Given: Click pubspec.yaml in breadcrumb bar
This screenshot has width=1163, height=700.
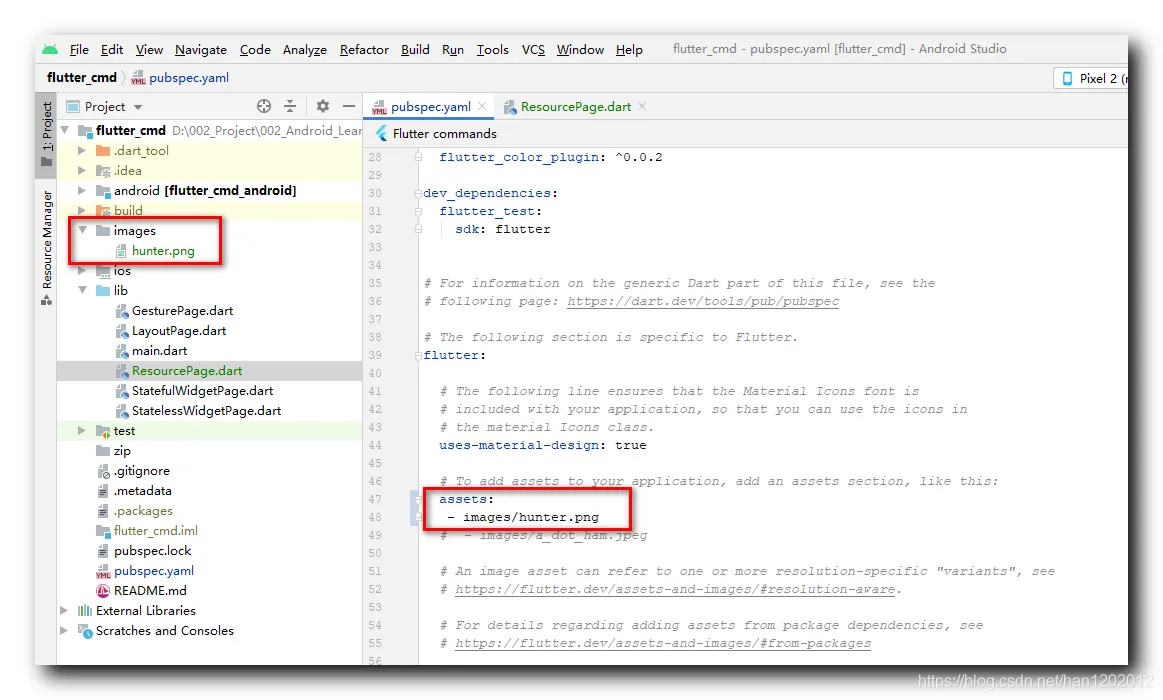Looking at the screenshot, I should click(188, 77).
